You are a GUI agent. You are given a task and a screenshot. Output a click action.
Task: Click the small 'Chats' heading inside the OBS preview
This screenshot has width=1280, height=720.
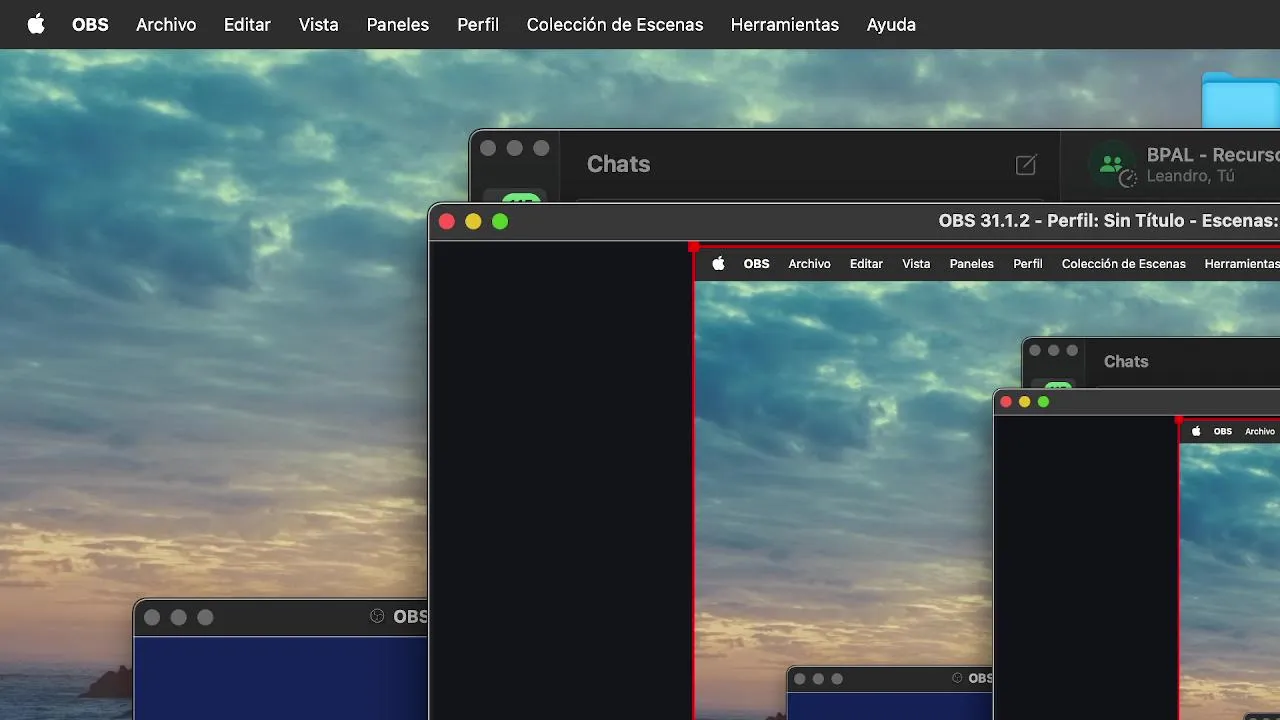(x=1126, y=361)
